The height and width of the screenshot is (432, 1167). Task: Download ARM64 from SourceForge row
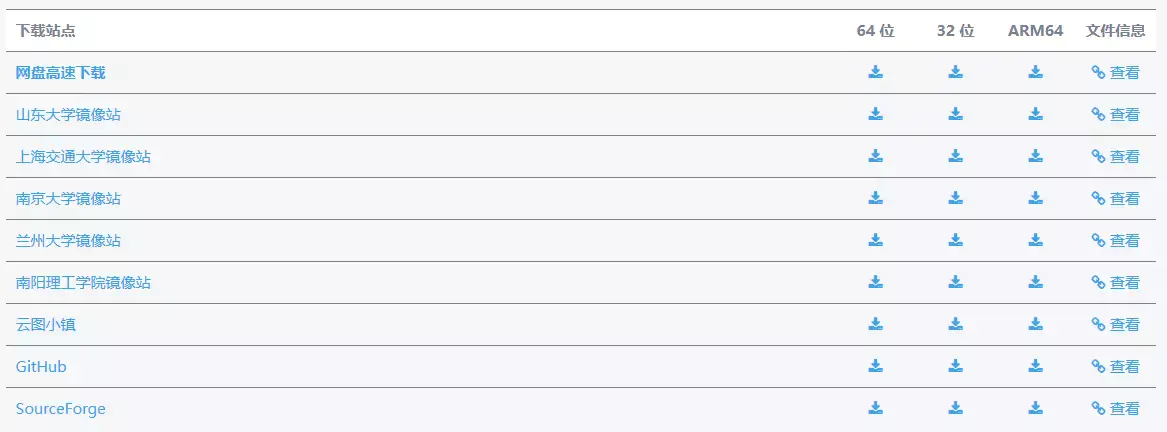(1035, 408)
